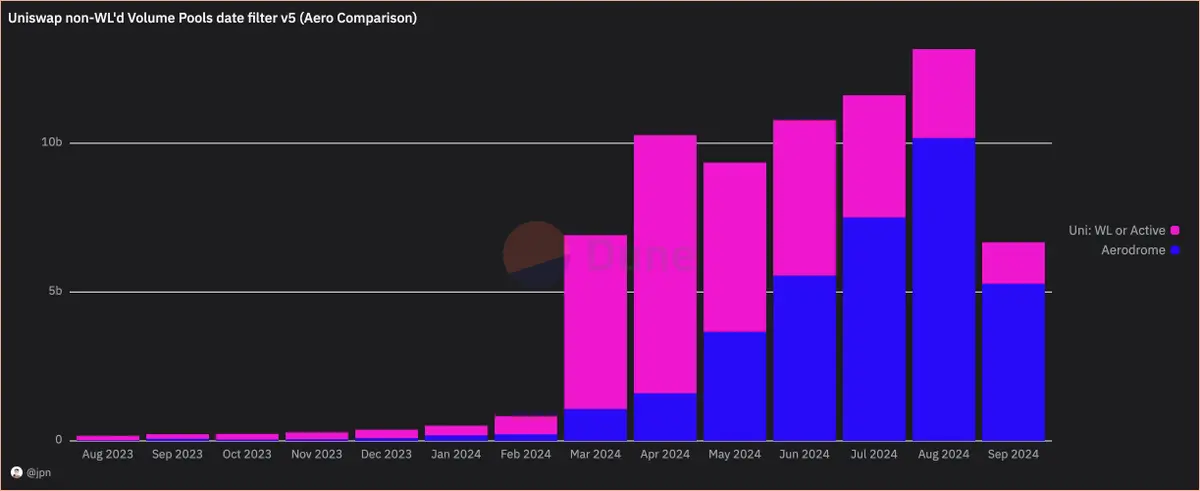This screenshot has width=1200, height=491.
Task: Click the blue Aerodrome legend swatch
Action: (1176, 250)
